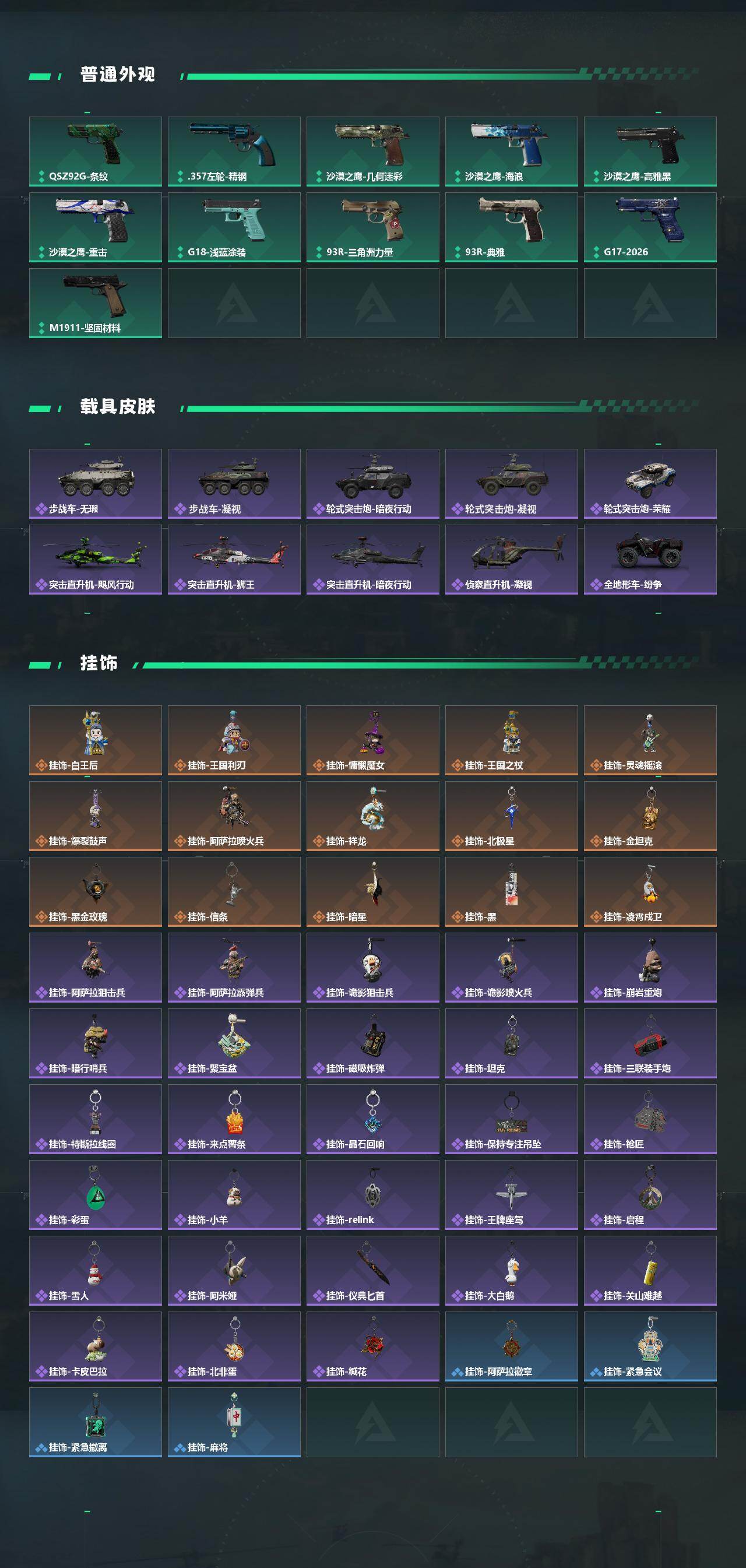Viewport: 746px width, 1568px height.
Task: Click the 挂饰-relink charm tile
Action: point(373,1195)
